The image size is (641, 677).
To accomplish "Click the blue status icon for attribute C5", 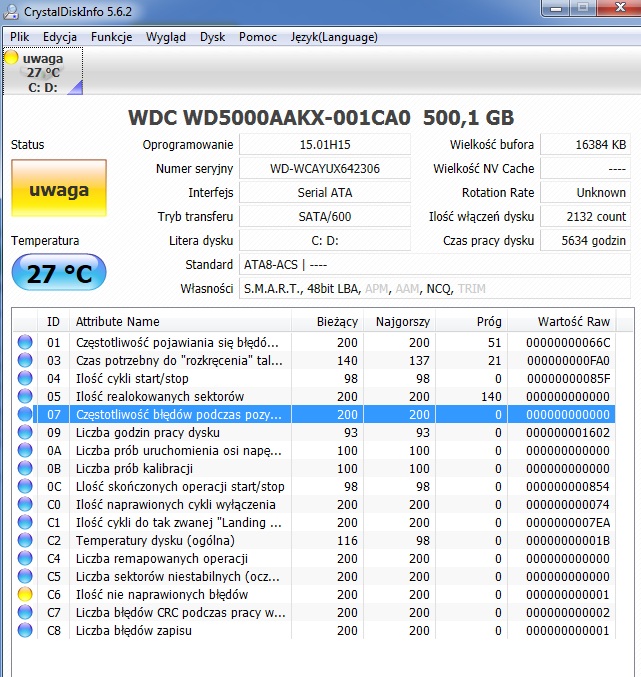I will 25,576.
